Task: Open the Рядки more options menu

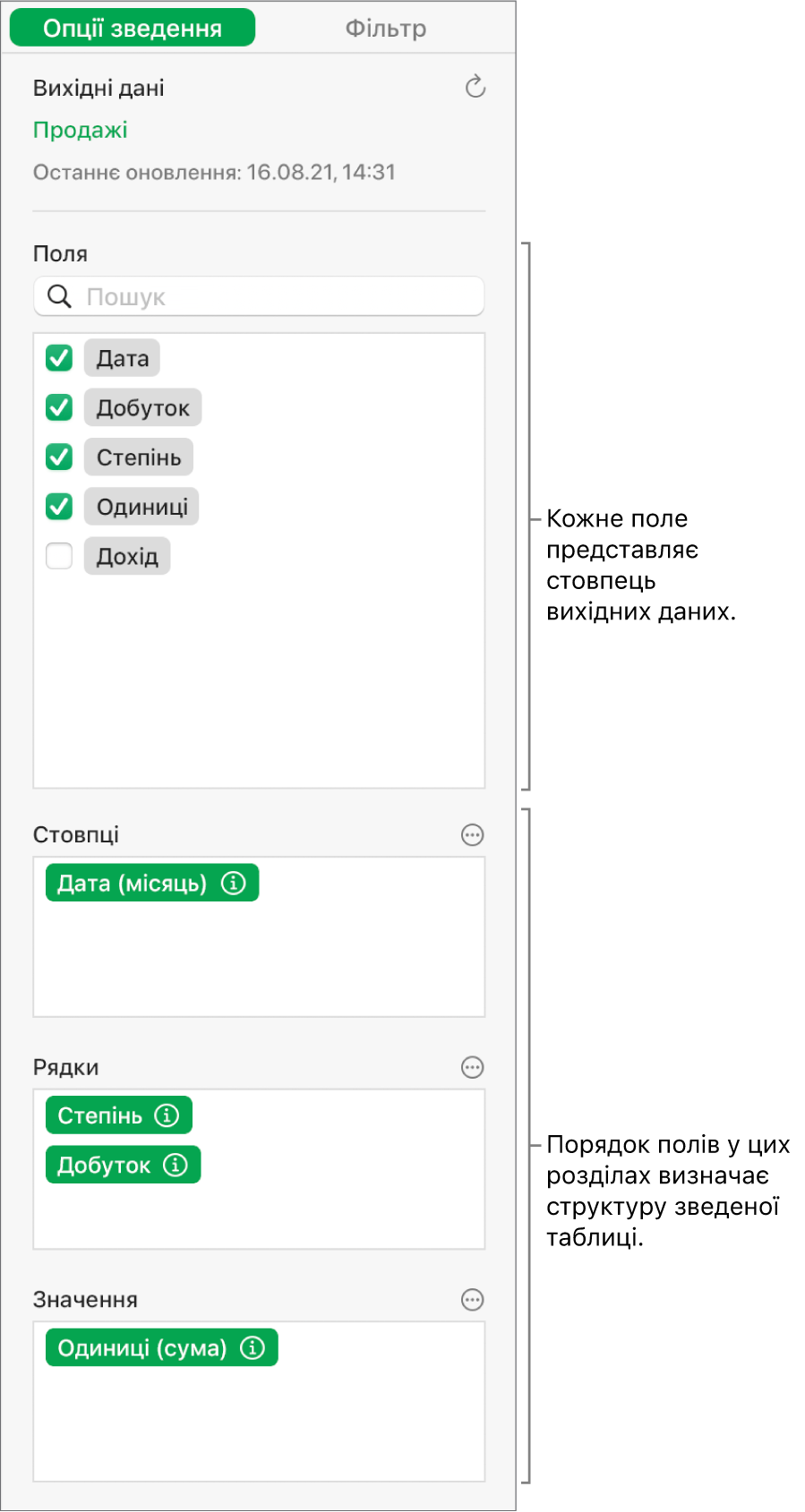Action: pos(472,1067)
